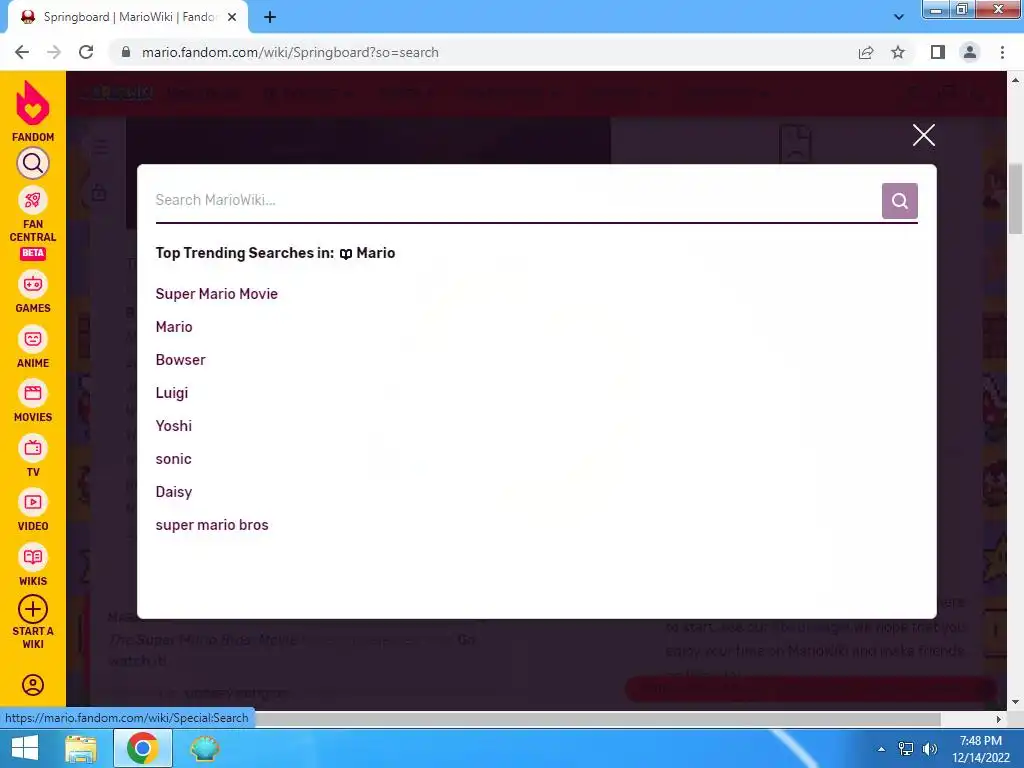The height and width of the screenshot is (768, 1024).
Task: Open the Games controller icon
Action: pos(33,284)
